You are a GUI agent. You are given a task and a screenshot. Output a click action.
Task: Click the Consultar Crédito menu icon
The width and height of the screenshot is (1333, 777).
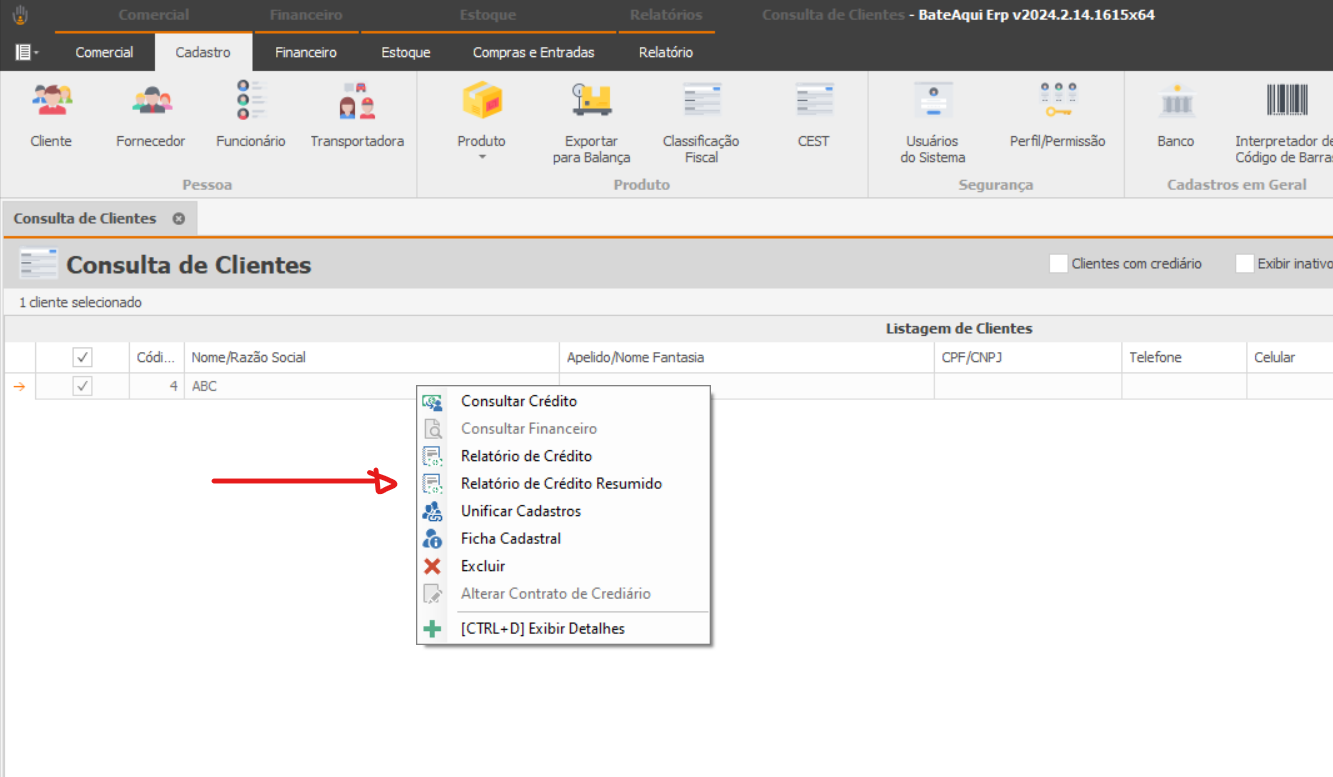pos(432,401)
